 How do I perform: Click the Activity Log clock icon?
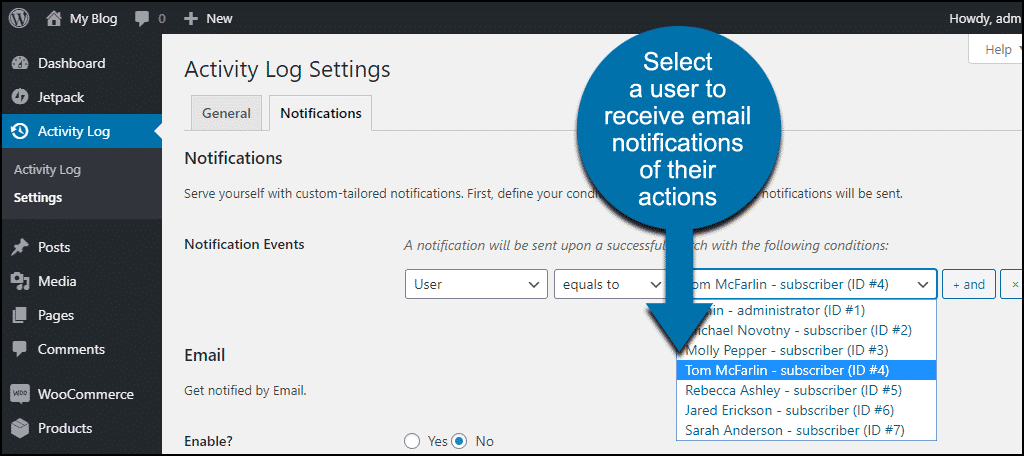[21, 131]
